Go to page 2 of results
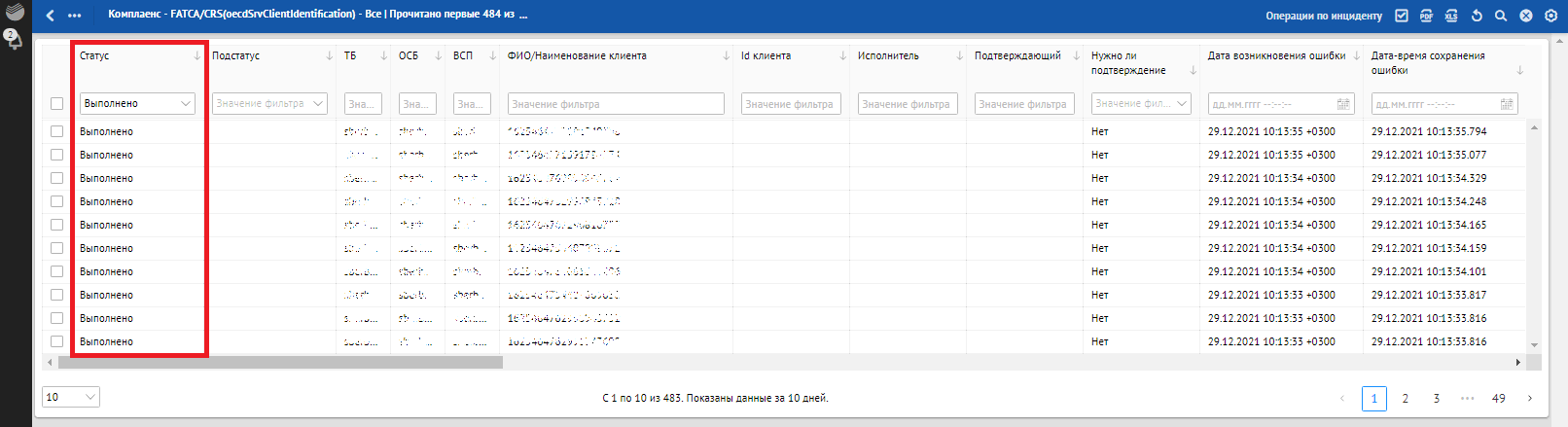 coord(1405,398)
